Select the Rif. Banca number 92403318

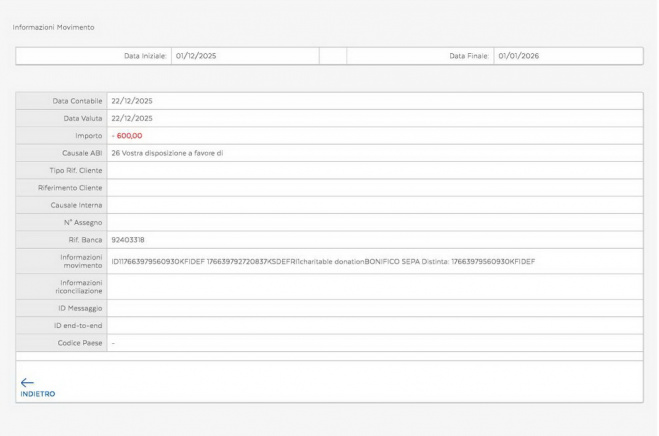[x=128, y=239]
